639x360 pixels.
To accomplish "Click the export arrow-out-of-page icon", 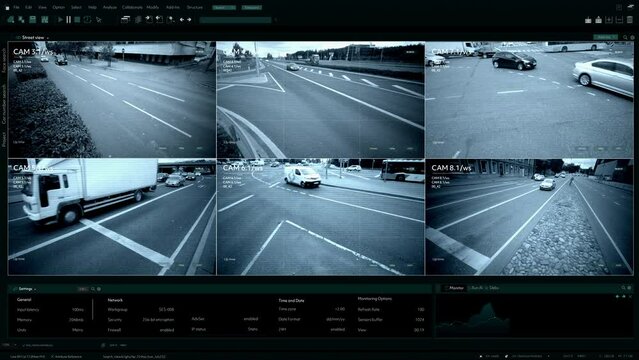I will click(160, 20).
